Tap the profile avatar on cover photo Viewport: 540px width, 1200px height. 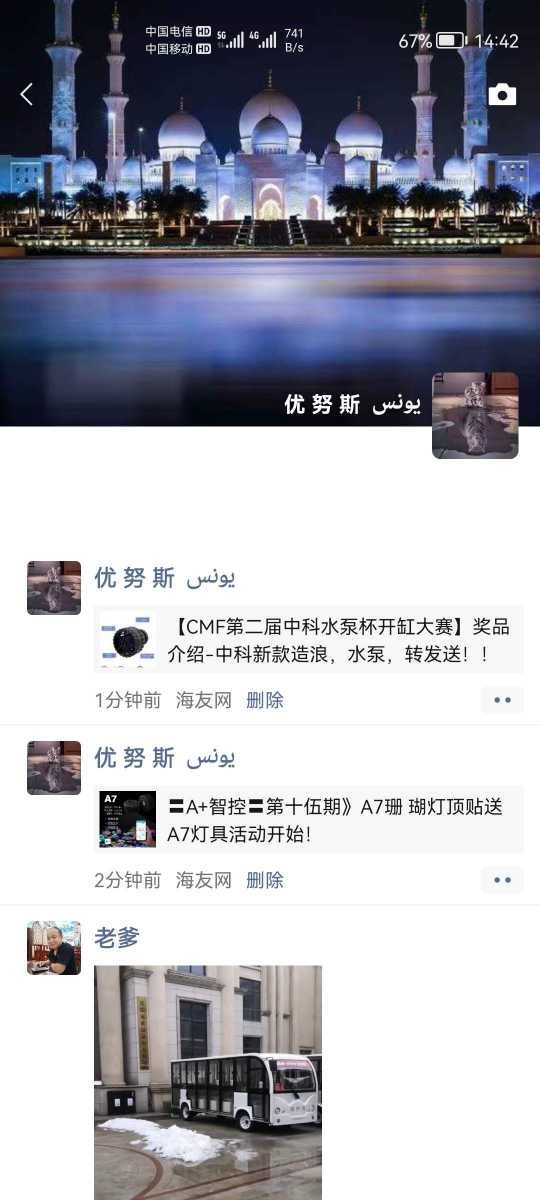475,415
